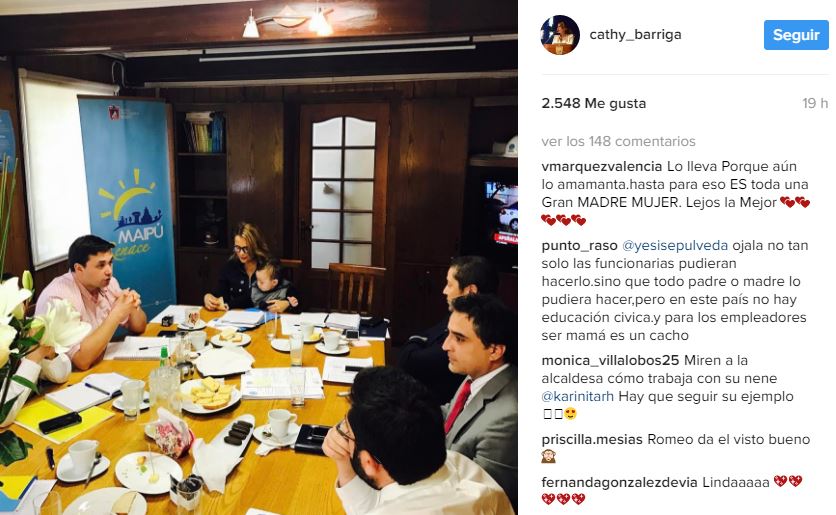Open the @yesisepulveda mention
The image size is (836, 515).
[675, 246]
